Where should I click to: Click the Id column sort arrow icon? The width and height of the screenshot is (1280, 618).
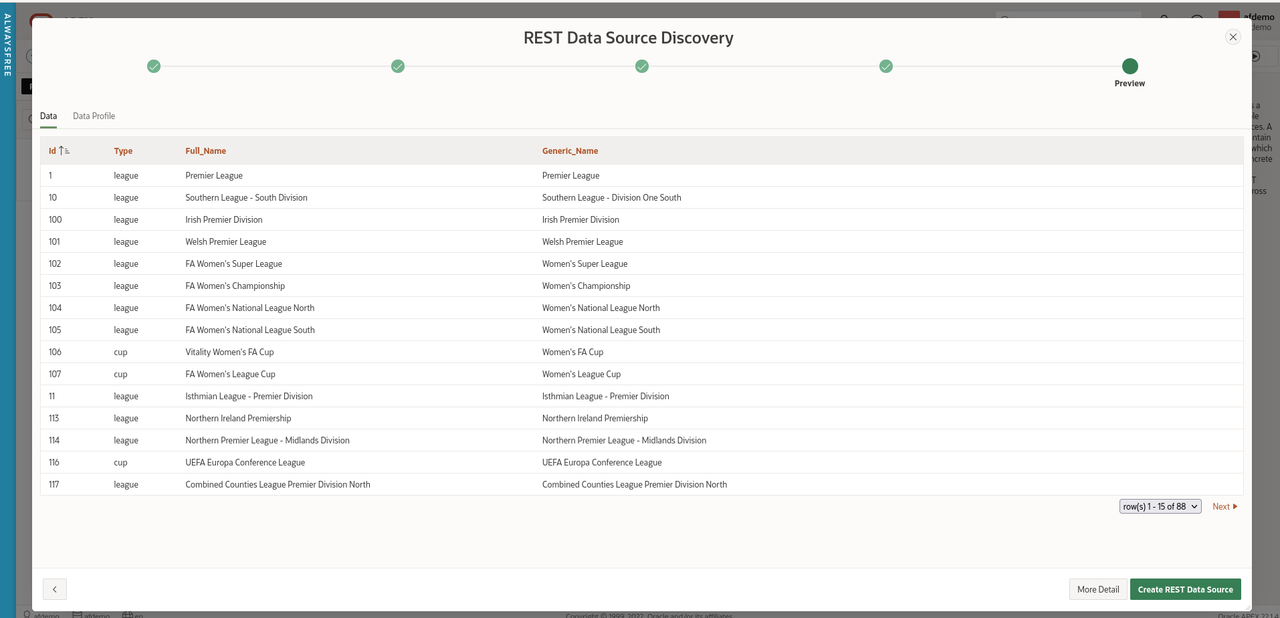(60, 150)
